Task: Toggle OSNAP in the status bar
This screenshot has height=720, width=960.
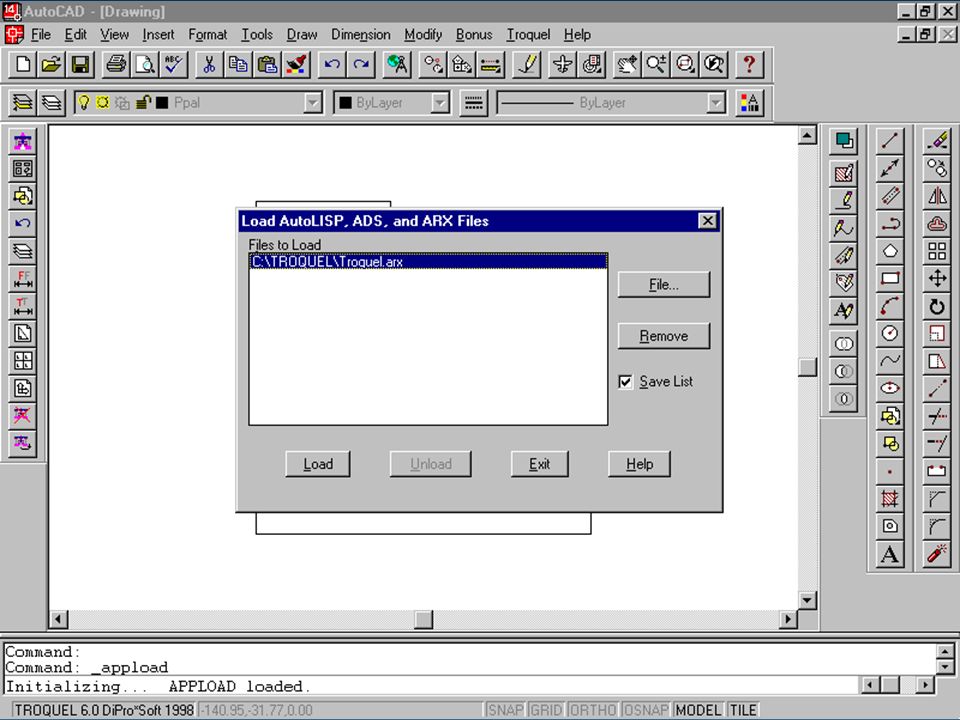Action: 645,710
